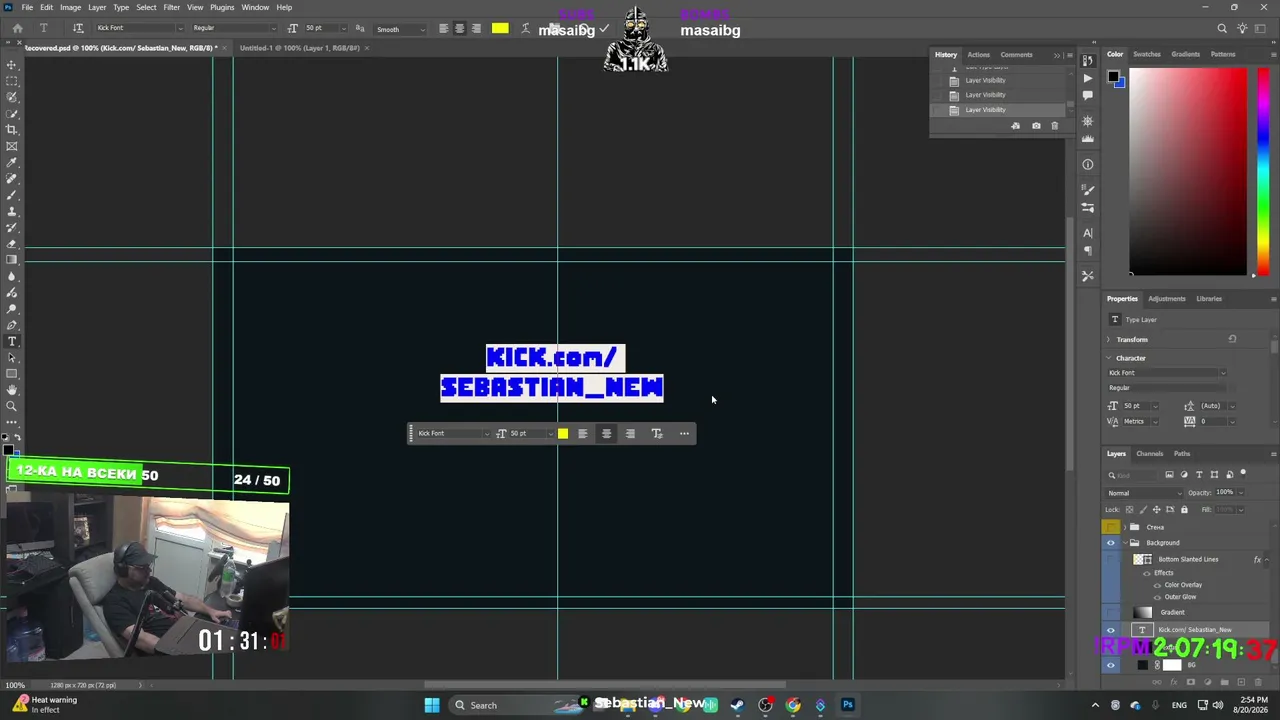
Task: Add layer style fx in Layers panel footer
Action: pyautogui.click(x=1173, y=683)
